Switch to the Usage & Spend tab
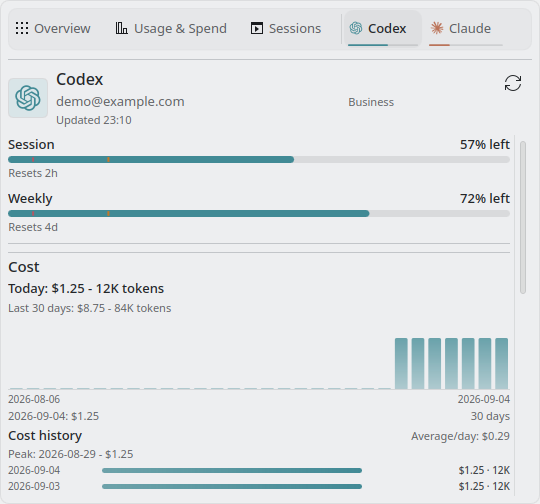 coord(171,29)
